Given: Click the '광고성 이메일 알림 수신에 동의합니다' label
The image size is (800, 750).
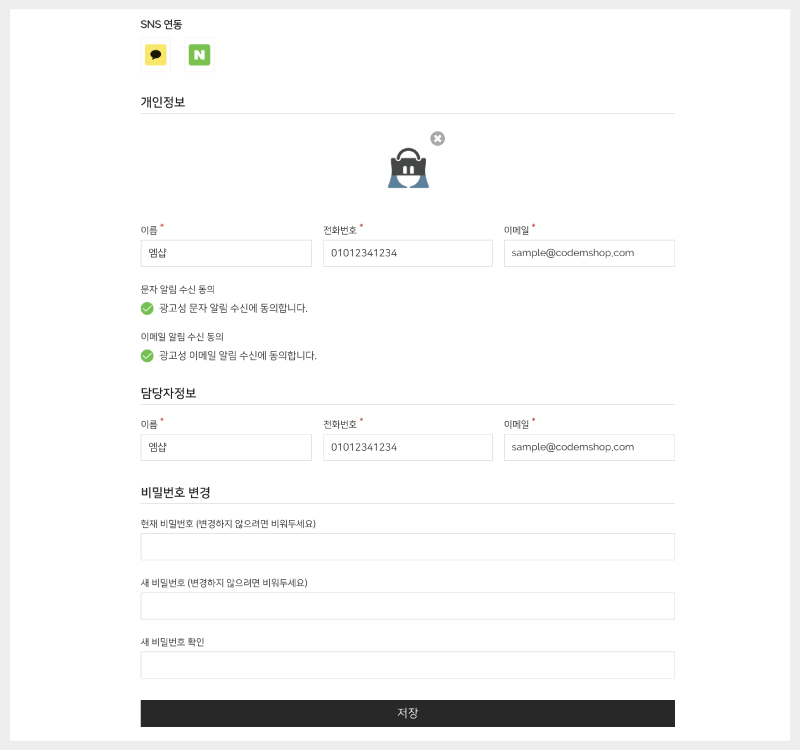Looking at the screenshot, I should pos(237,355).
